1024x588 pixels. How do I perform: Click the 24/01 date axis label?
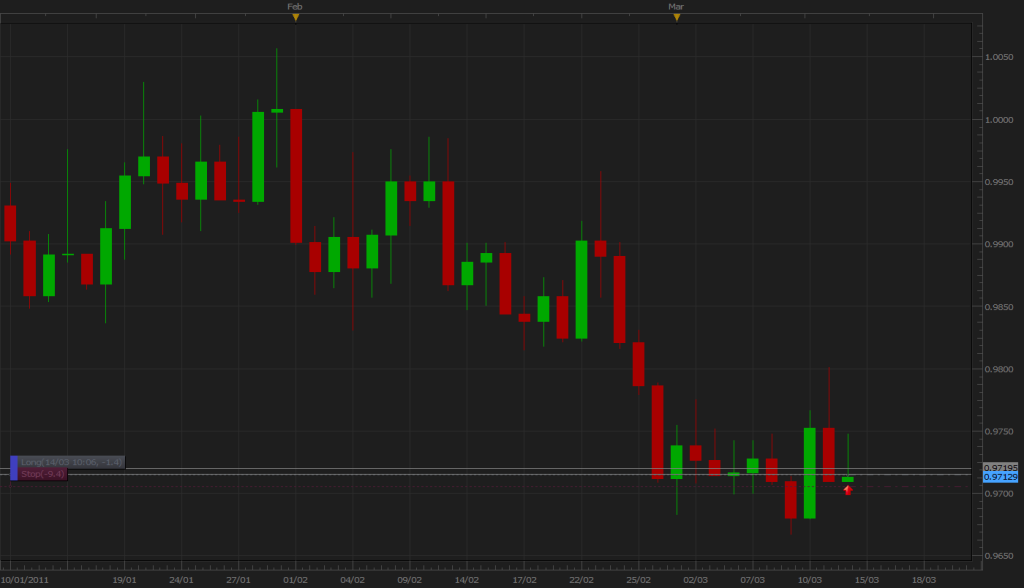click(x=181, y=580)
